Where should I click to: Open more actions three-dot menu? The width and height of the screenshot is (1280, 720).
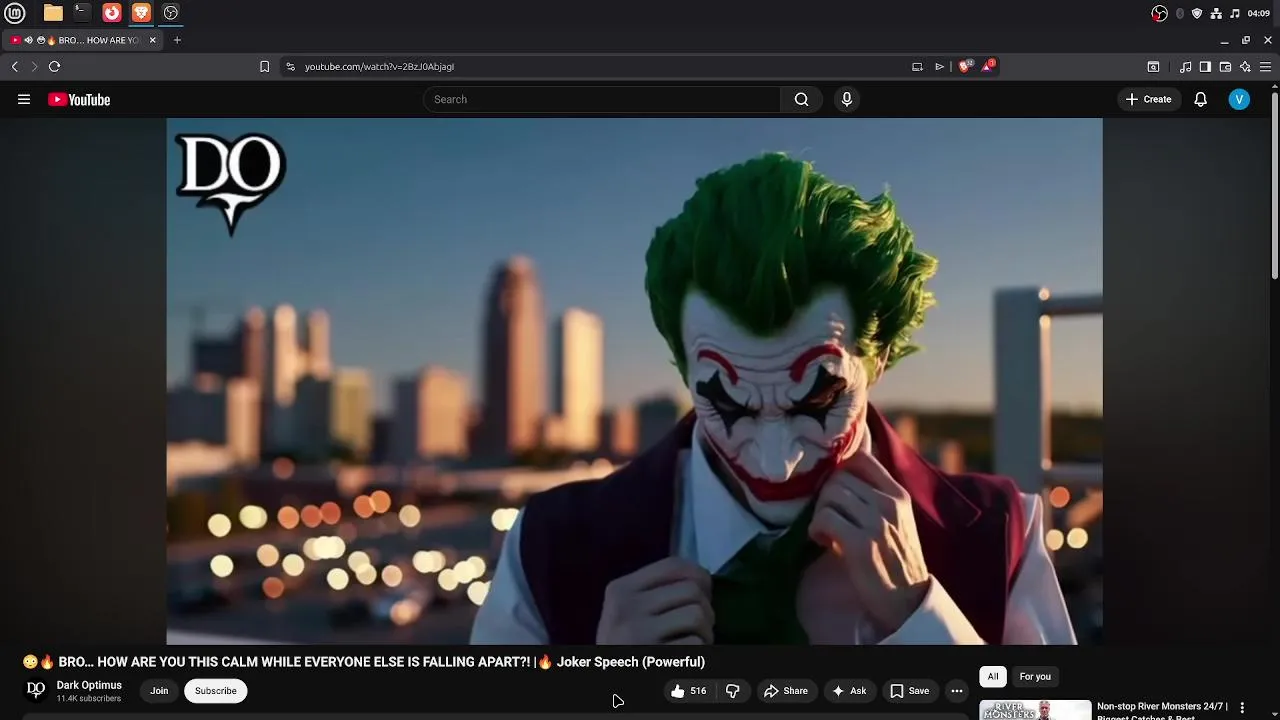(957, 691)
